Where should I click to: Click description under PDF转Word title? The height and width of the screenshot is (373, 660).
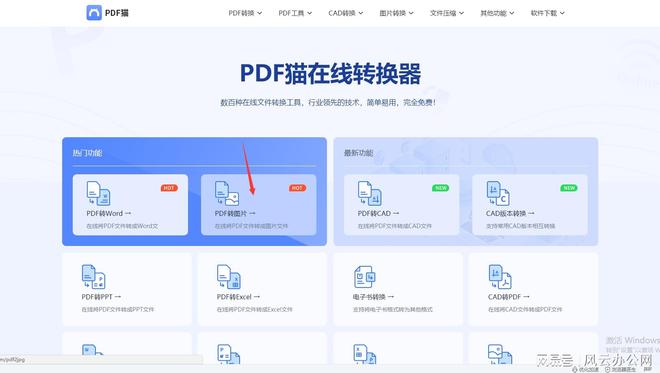point(122,226)
